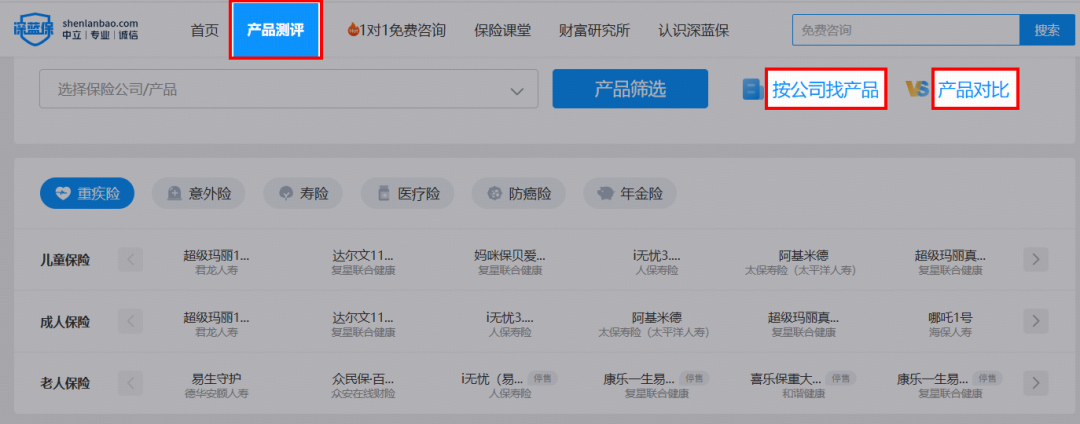Click the piggy bank icon in 年金险
1080x424 pixels.
pyautogui.click(x=606, y=194)
